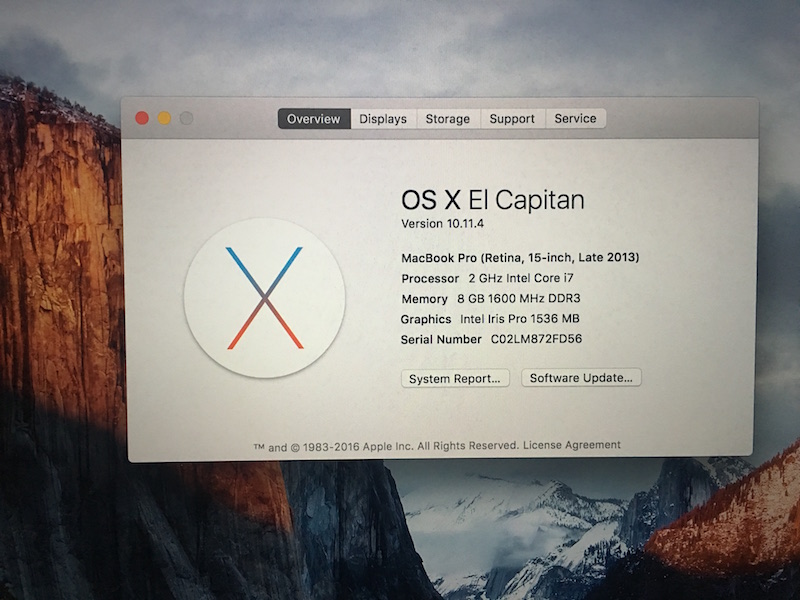Open the Displays tab
Viewport: 800px width, 600px height.
[x=383, y=119]
